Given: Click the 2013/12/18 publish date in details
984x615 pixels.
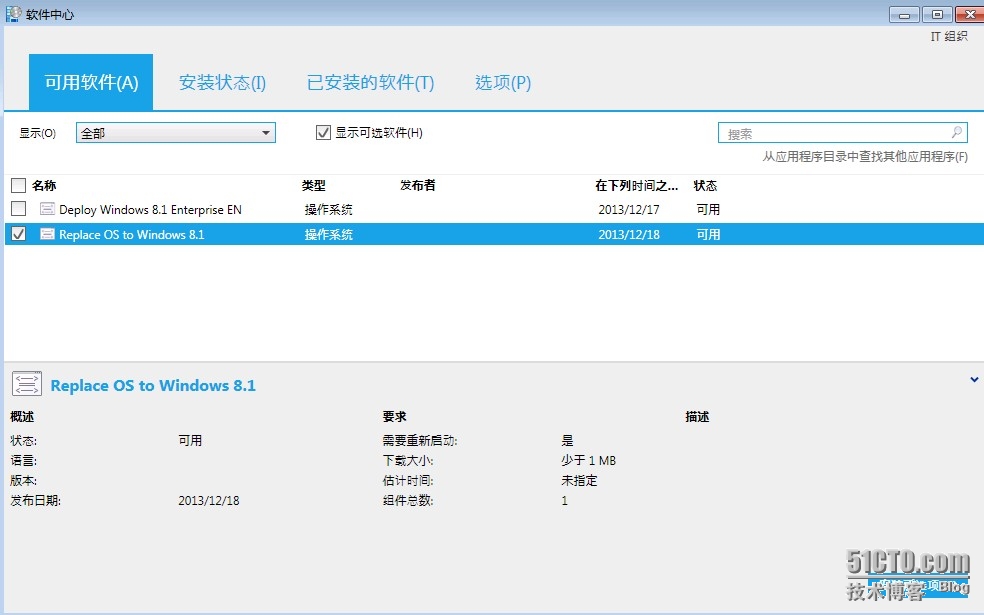Looking at the screenshot, I should (x=209, y=501).
